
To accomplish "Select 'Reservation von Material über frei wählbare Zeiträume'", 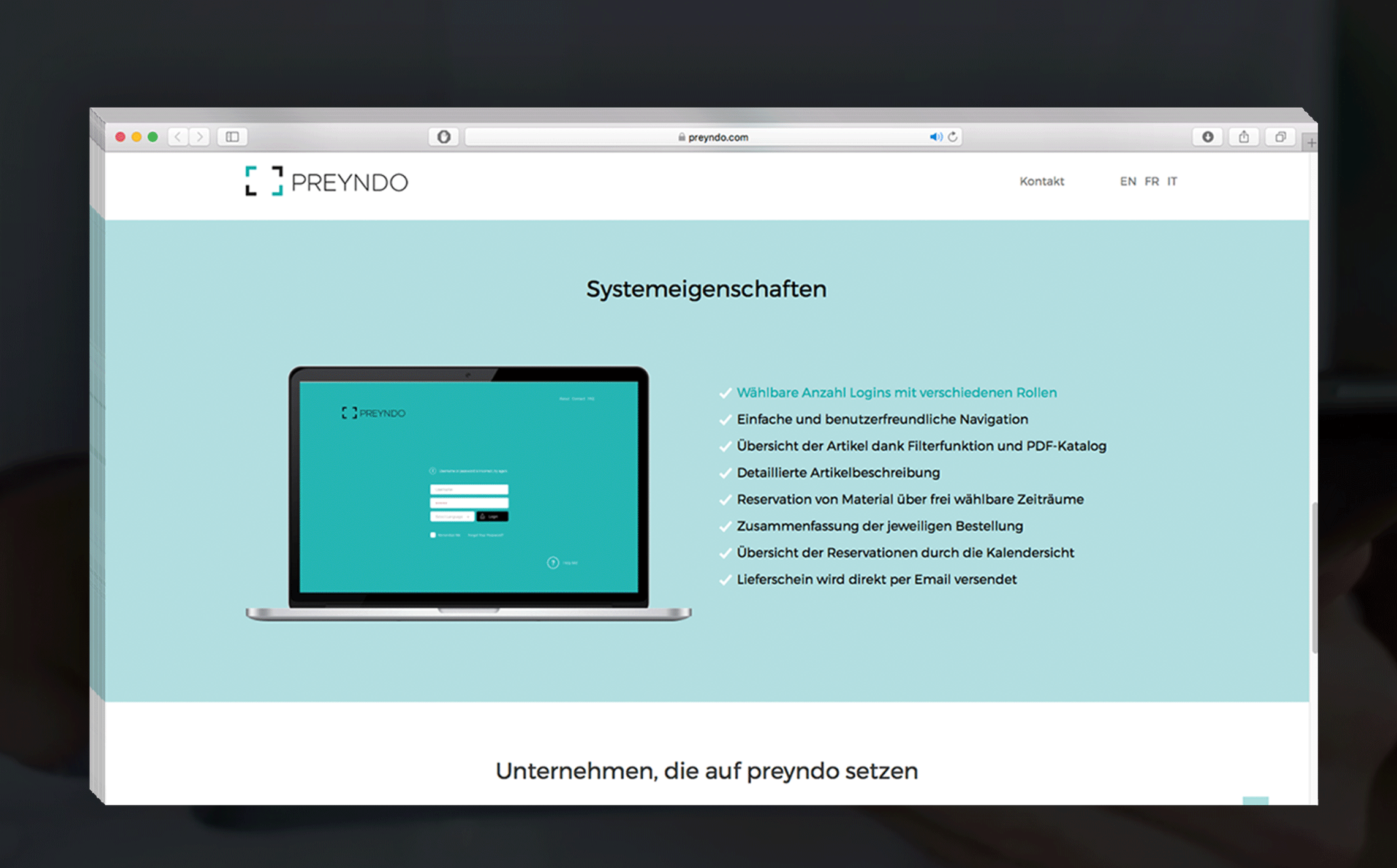I will 910,499.
